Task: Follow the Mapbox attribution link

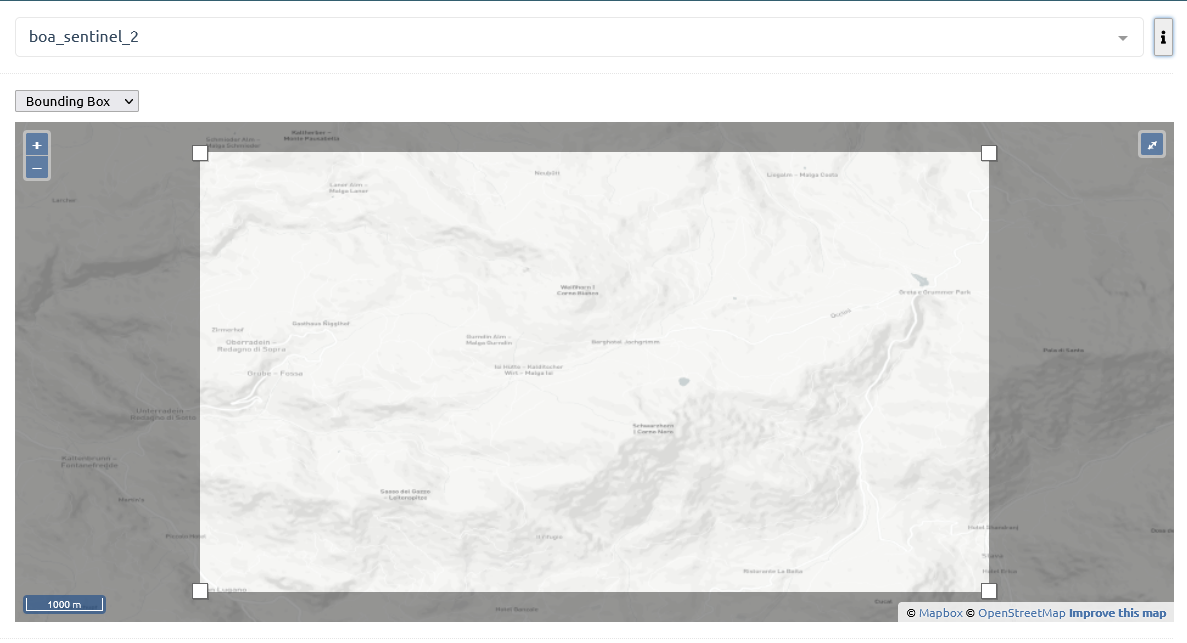Action: [940, 612]
